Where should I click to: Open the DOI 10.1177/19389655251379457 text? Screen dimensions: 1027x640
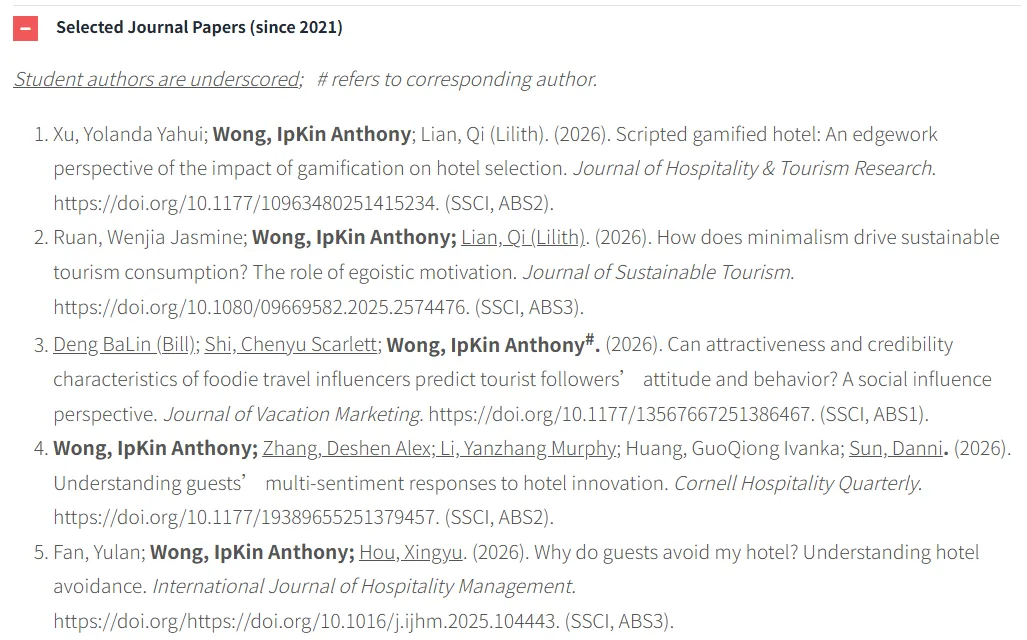click(x=246, y=518)
